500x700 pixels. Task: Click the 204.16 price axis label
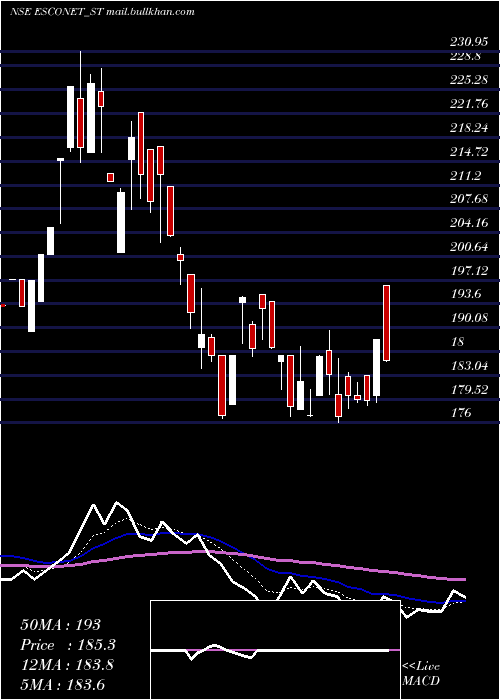pyautogui.click(x=468, y=223)
